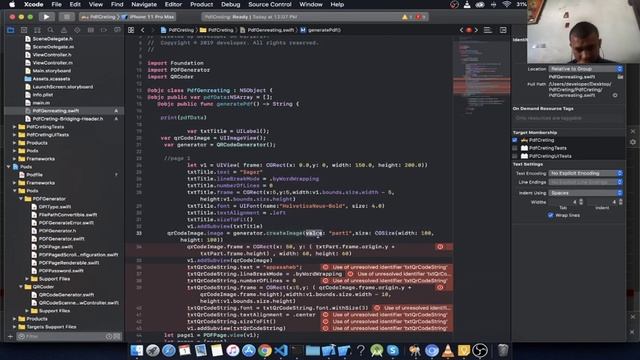Open related items grid menu in editor

[131, 30]
